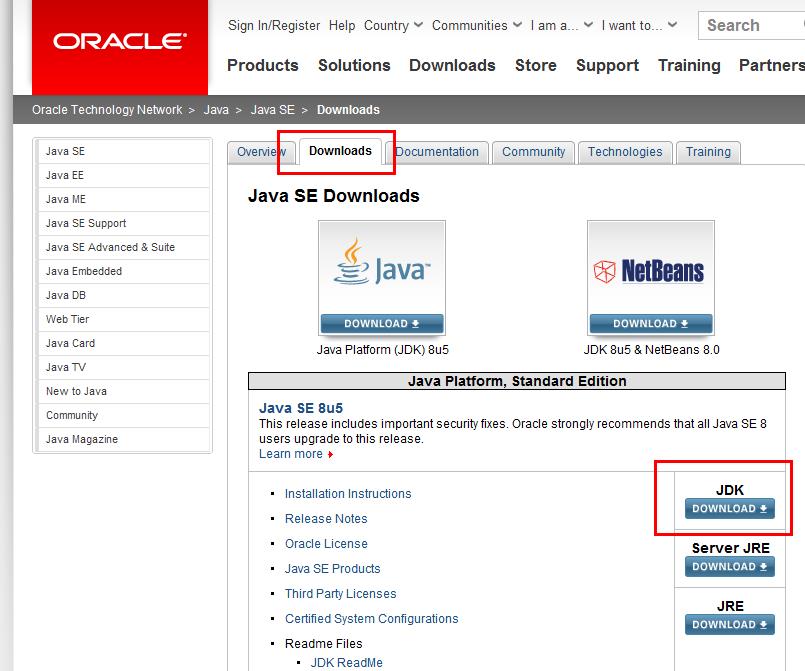Click the Server JRE Download button
The width and height of the screenshot is (805, 671).
(x=730, y=566)
